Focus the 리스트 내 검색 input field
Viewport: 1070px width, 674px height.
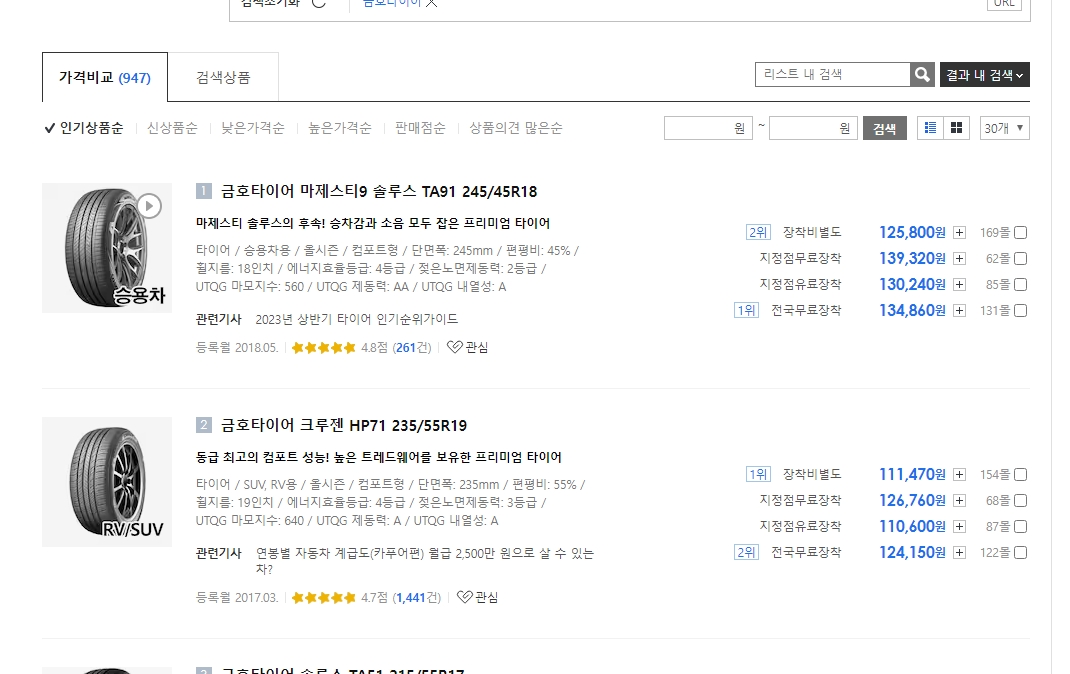(833, 74)
